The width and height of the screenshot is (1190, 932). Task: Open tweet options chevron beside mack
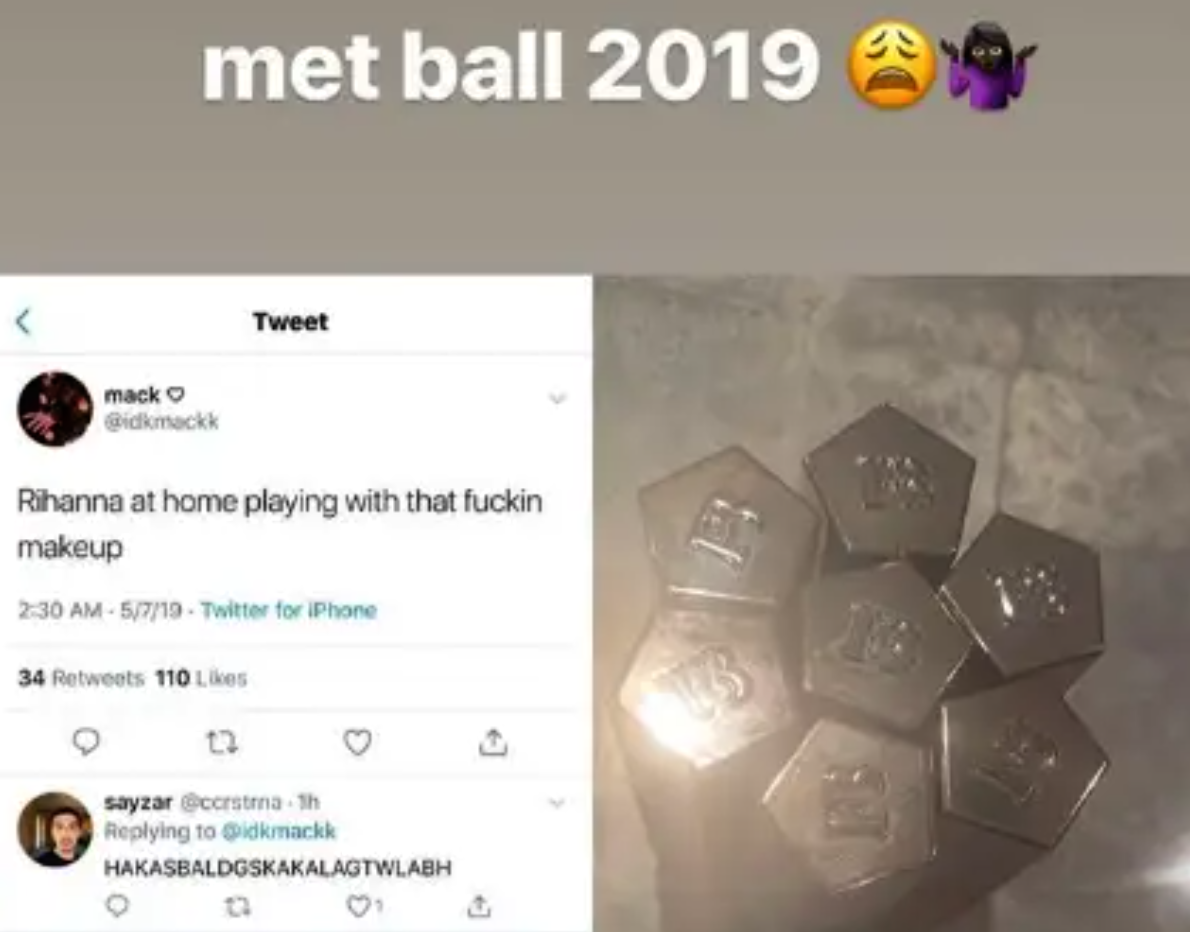pos(558,398)
